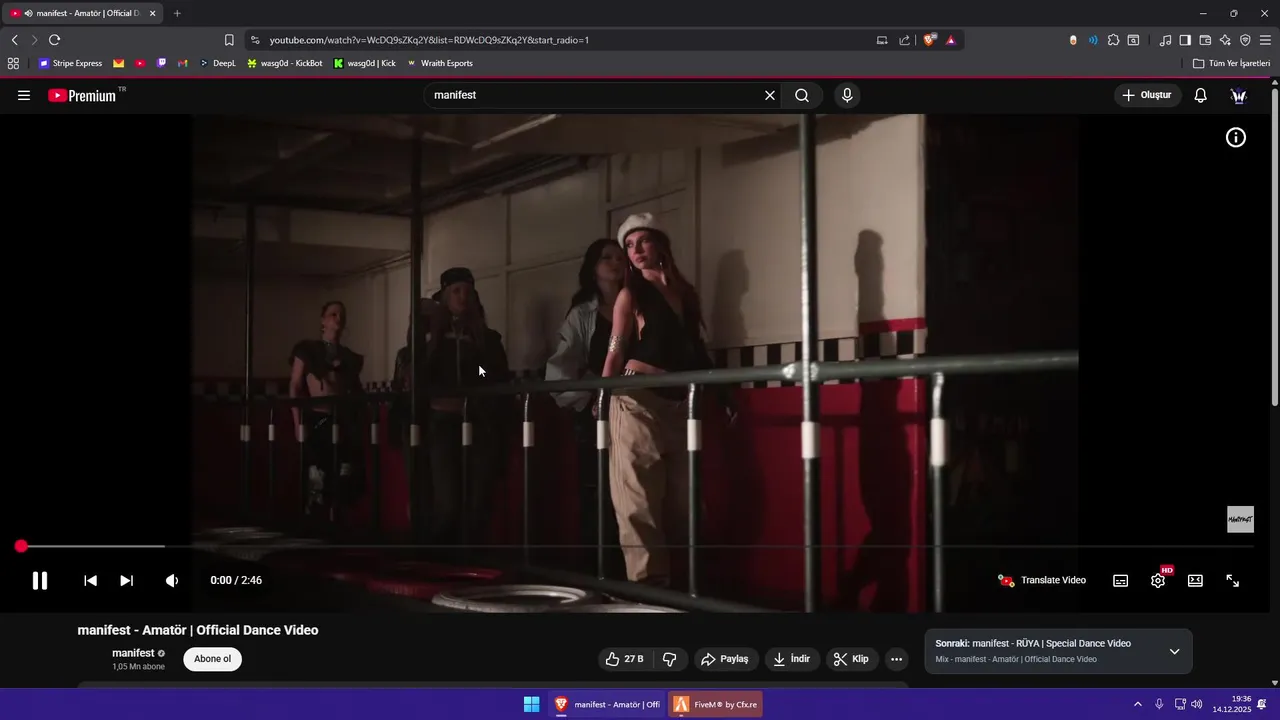1280x720 pixels.
Task: Open the DeepL bookmark
Action: pyautogui.click(x=218, y=63)
